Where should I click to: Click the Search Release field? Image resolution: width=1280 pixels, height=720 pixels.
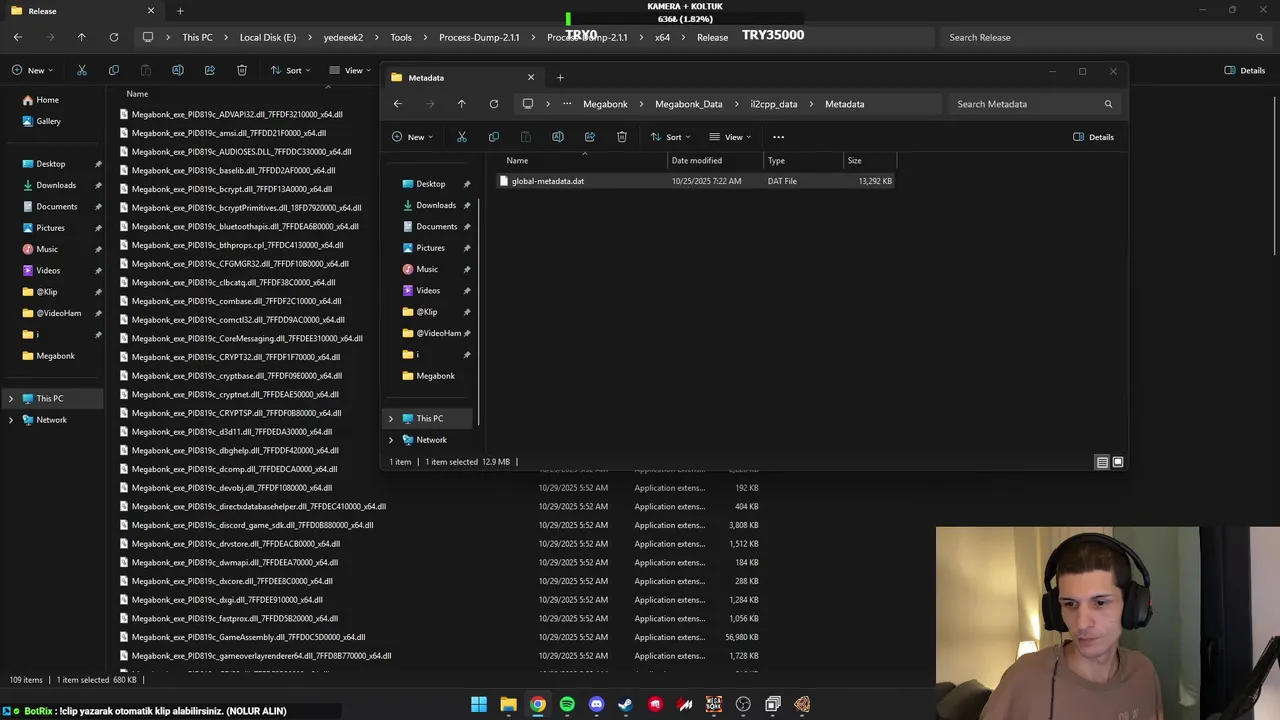coord(1106,37)
